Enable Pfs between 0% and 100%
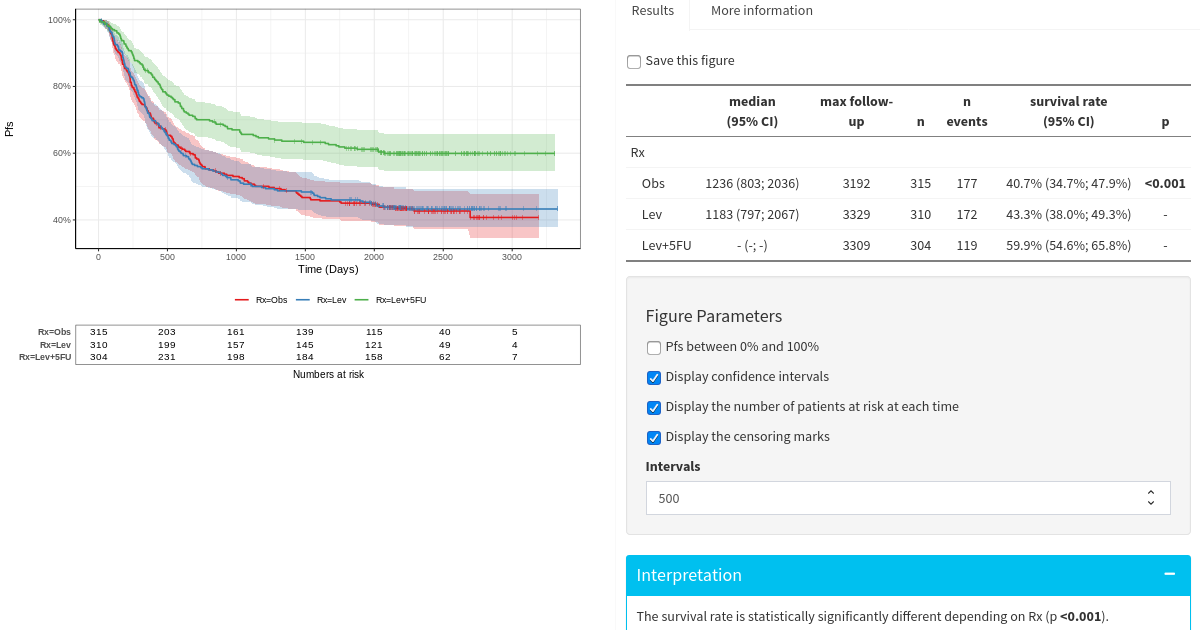This screenshot has height=630, width=1200. 653,347
